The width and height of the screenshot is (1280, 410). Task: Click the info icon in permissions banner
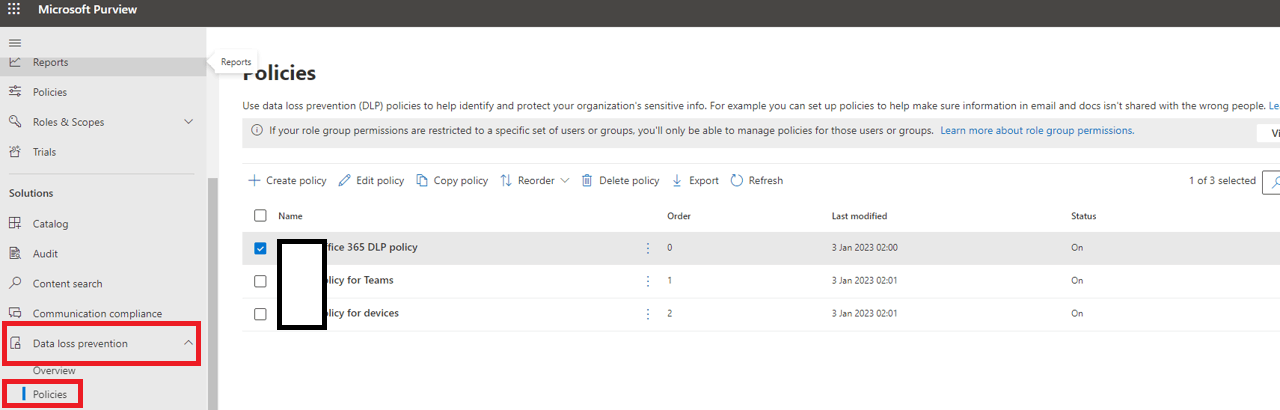[257, 131]
